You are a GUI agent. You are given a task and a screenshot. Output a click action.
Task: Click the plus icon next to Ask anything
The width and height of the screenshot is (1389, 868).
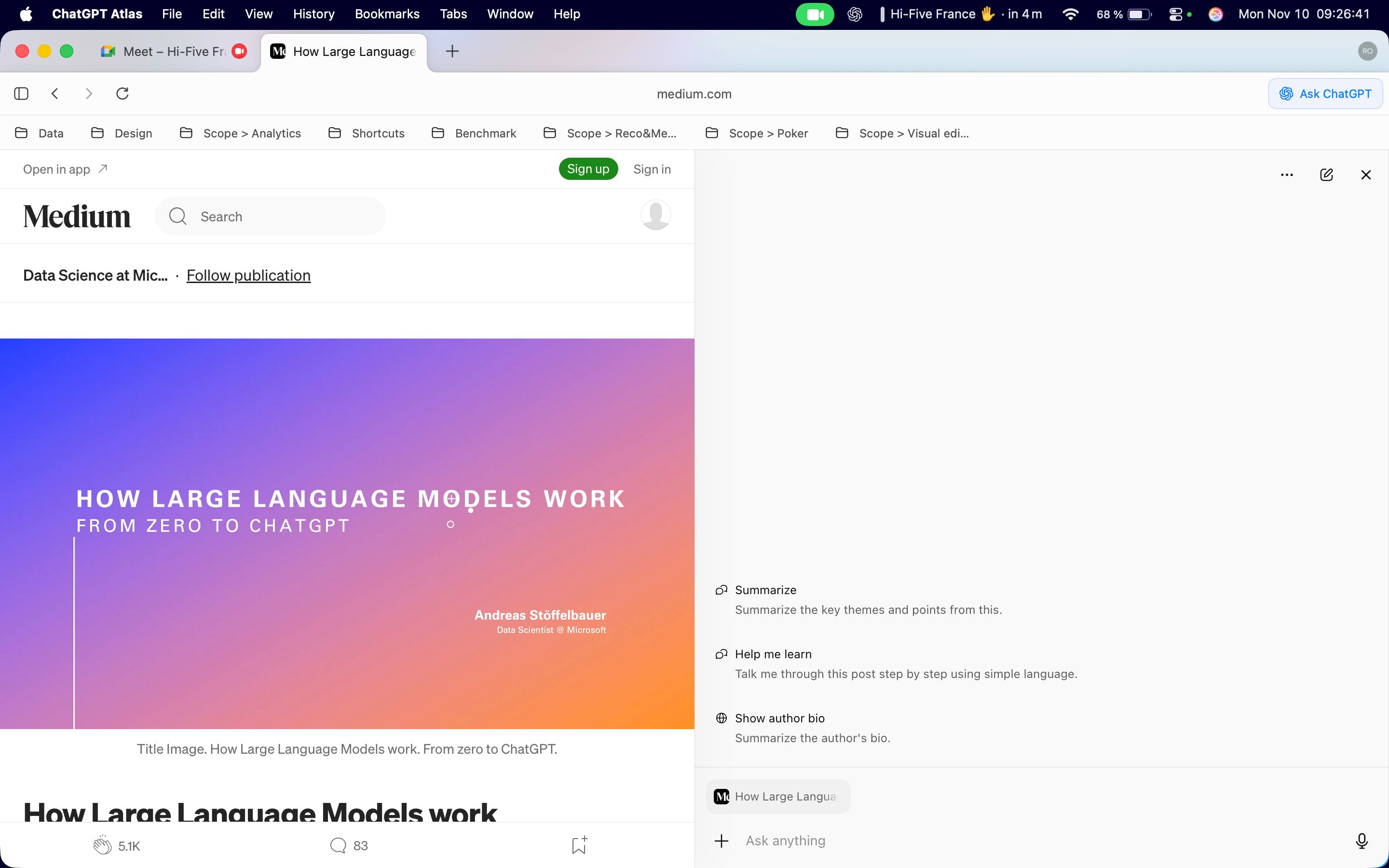721,841
